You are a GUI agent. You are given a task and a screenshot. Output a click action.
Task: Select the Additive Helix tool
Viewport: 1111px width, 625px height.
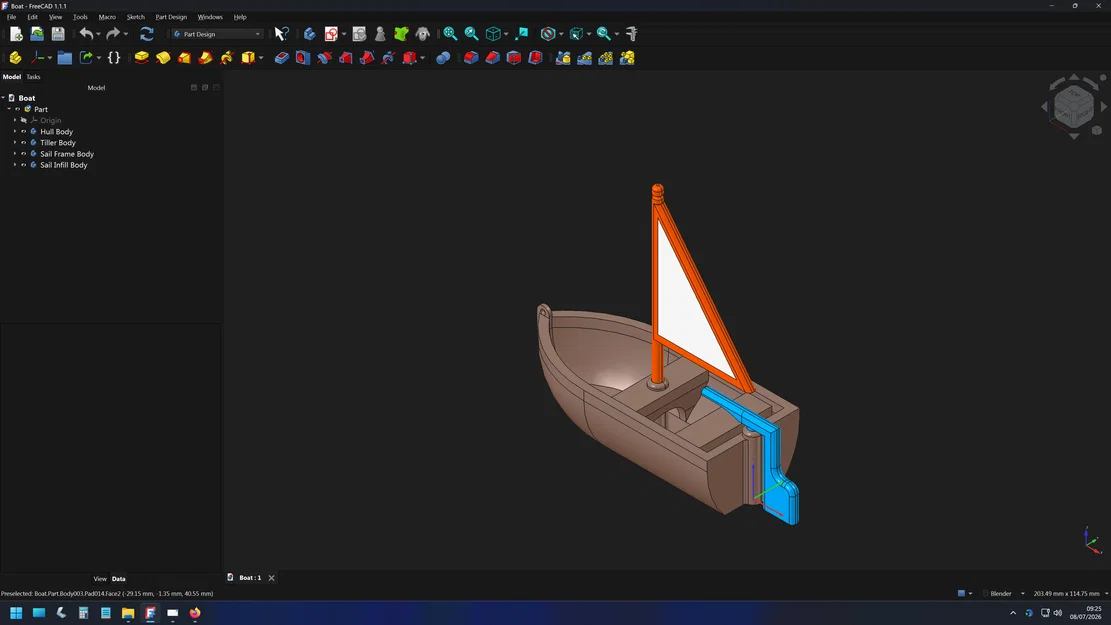tap(227, 57)
